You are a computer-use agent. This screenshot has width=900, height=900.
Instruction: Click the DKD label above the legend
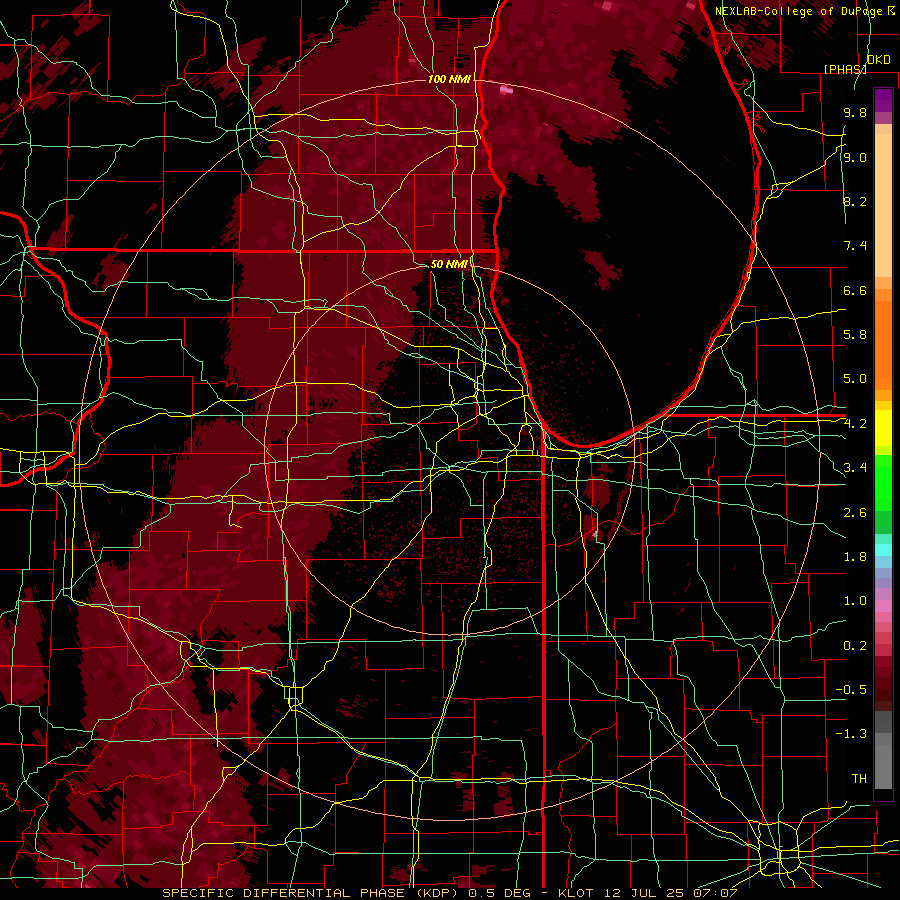[878, 60]
